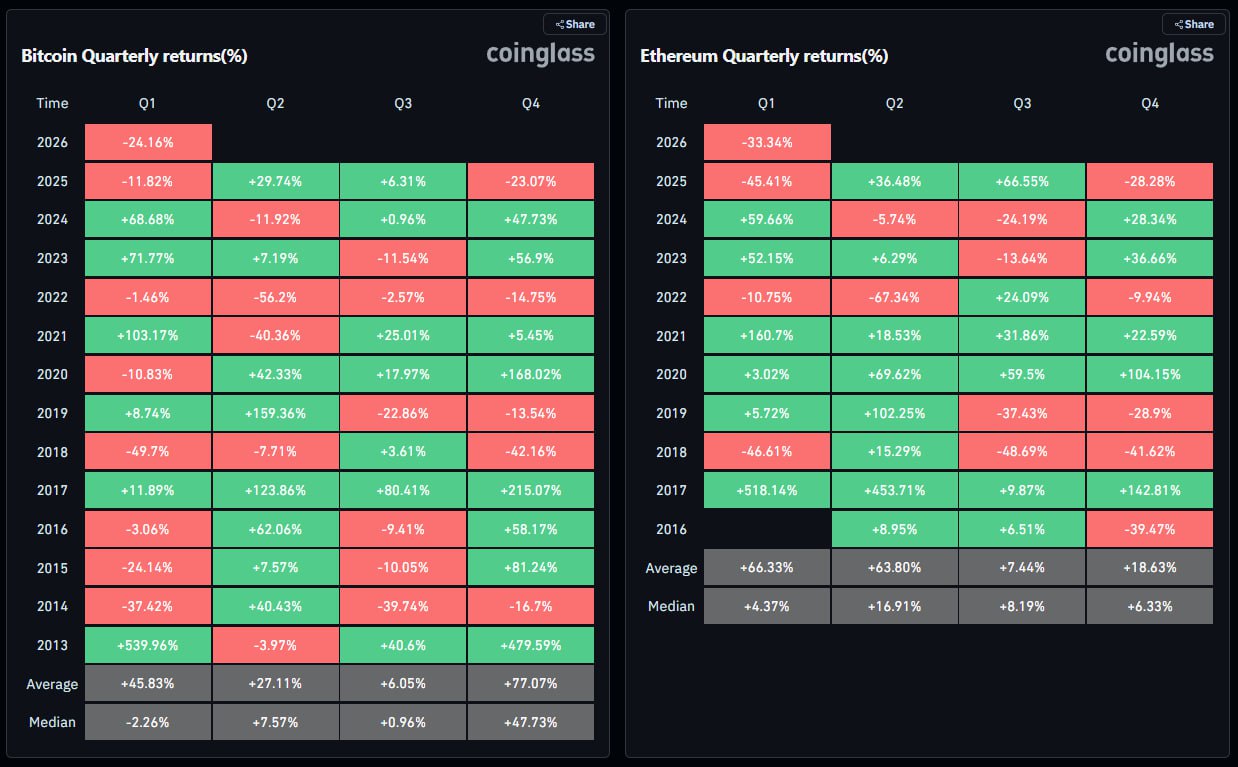This screenshot has width=1238, height=767.
Task: Click Ethereum 2016 Q4 cell showing -39.47%
Action: 1150,529
